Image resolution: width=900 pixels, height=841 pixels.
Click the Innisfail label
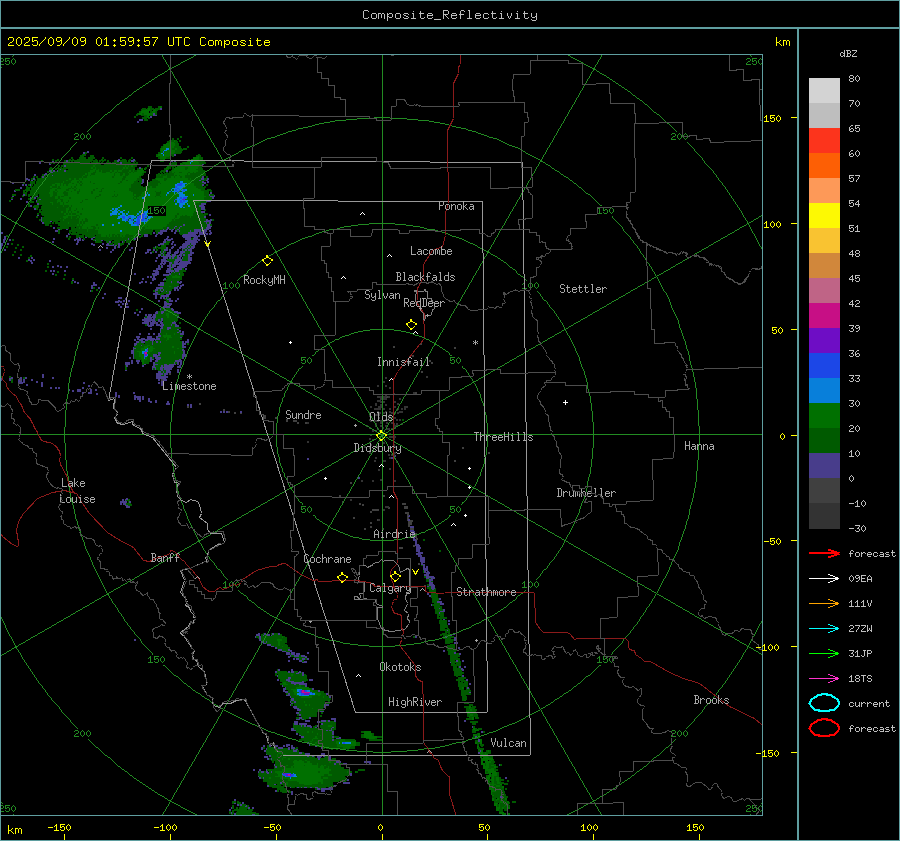403,362
